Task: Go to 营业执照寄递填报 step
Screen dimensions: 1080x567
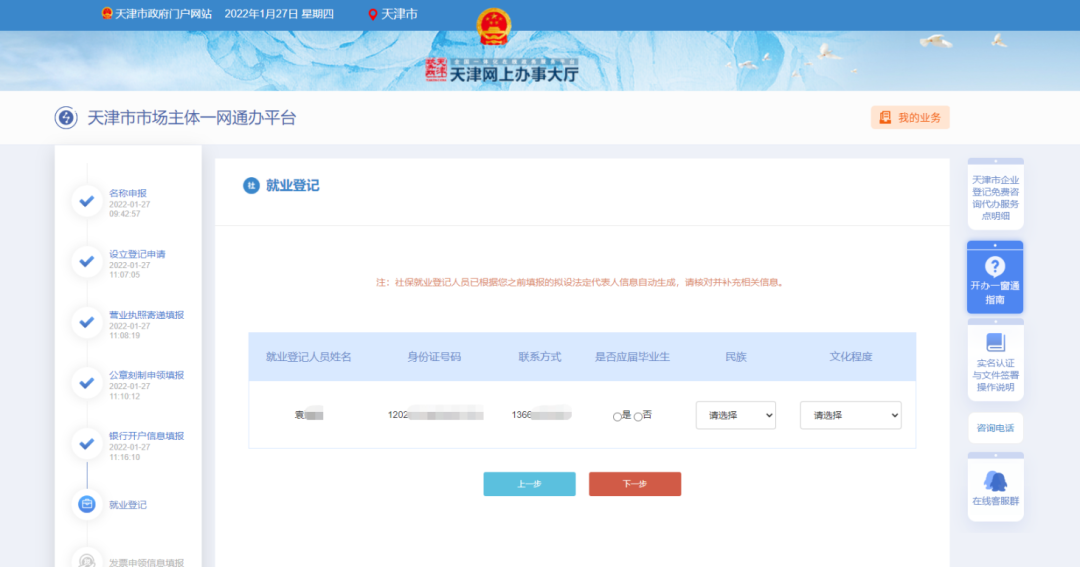Action: point(147,315)
